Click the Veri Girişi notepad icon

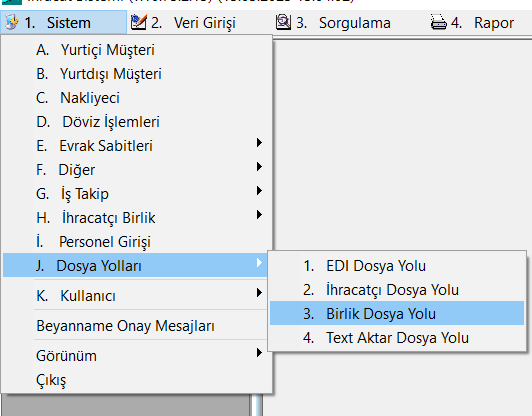138,22
